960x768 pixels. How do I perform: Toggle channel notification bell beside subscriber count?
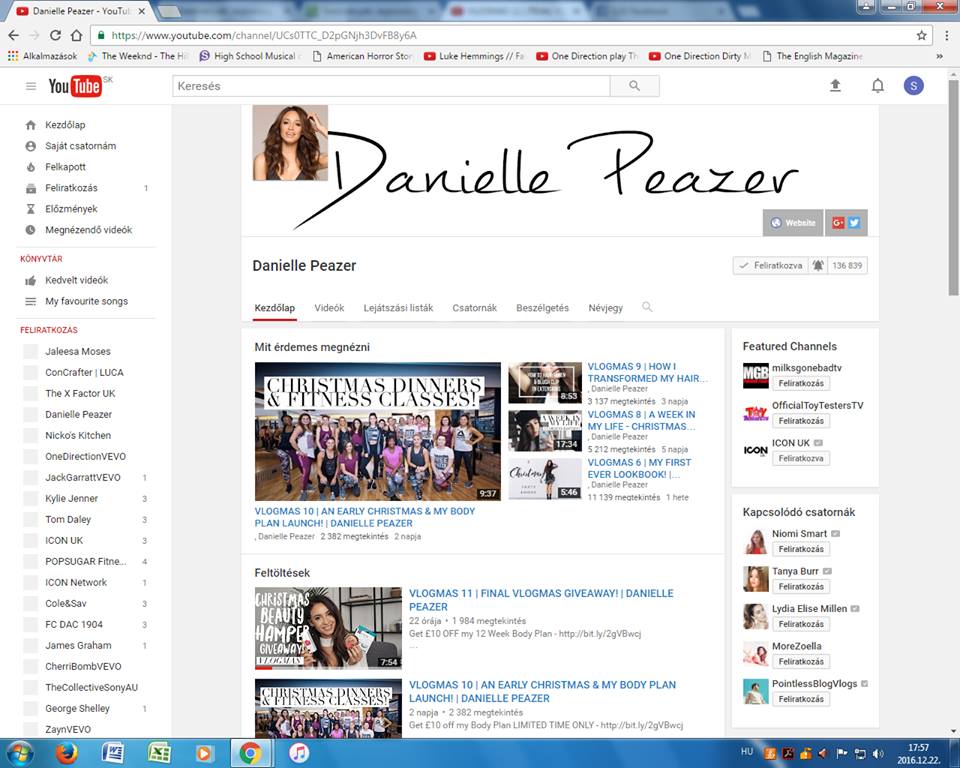pyautogui.click(x=818, y=266)
